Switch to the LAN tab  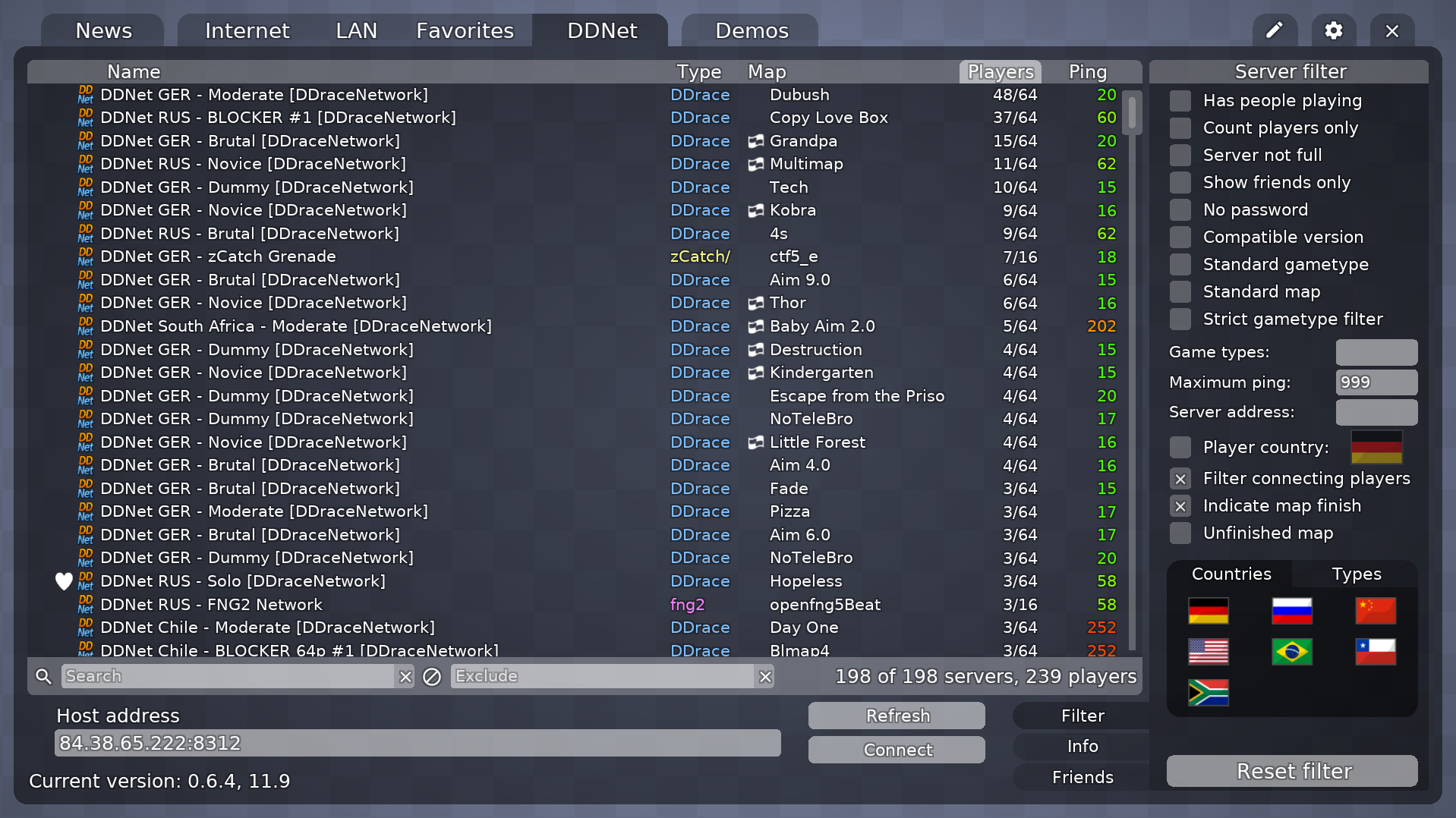(x=356, y=30)
